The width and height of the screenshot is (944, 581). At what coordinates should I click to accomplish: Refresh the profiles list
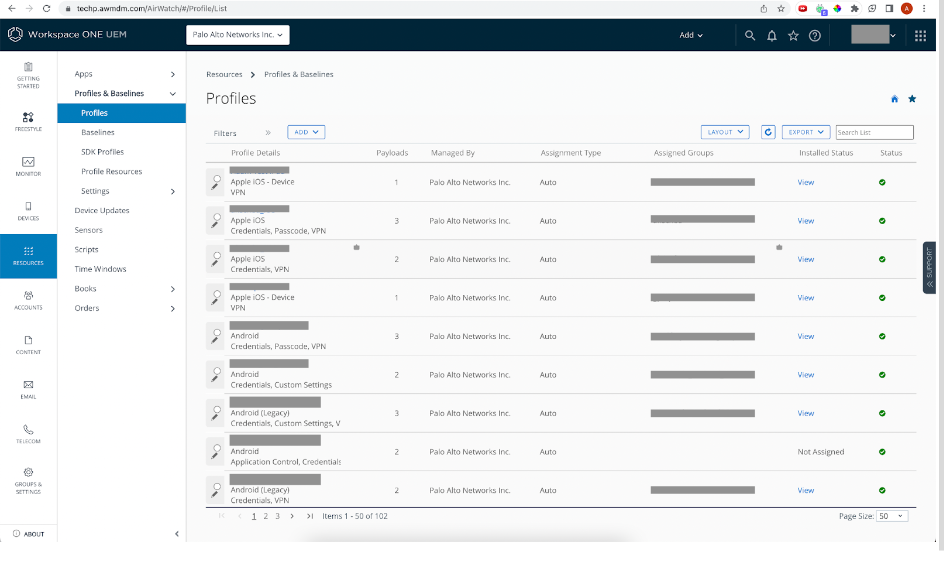click(x=768, y=131)
